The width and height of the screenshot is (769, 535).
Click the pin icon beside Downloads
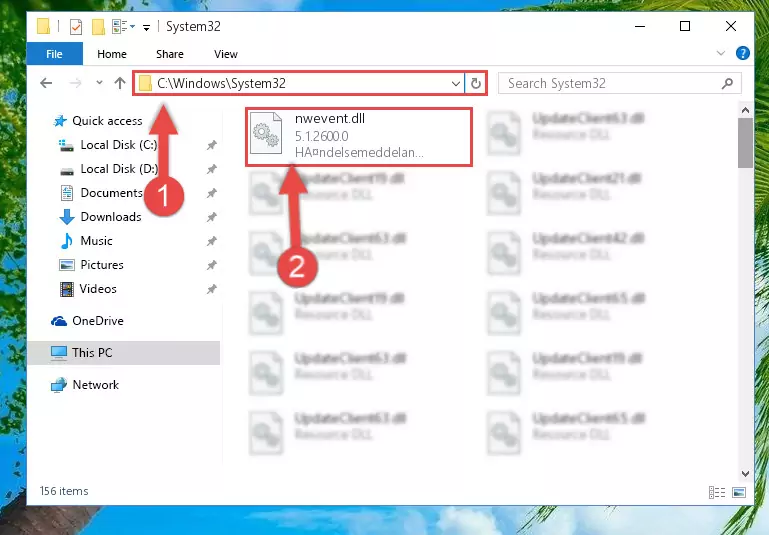pos(211,217)
